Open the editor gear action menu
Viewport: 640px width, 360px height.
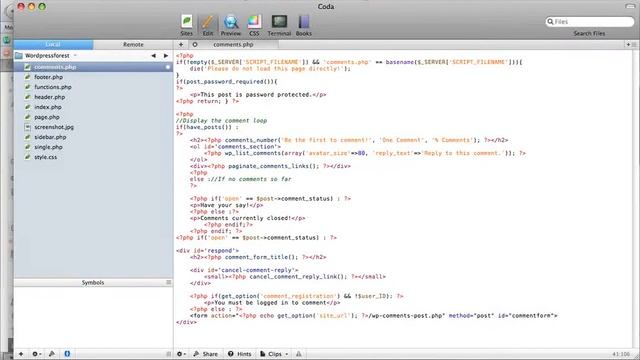181,354
